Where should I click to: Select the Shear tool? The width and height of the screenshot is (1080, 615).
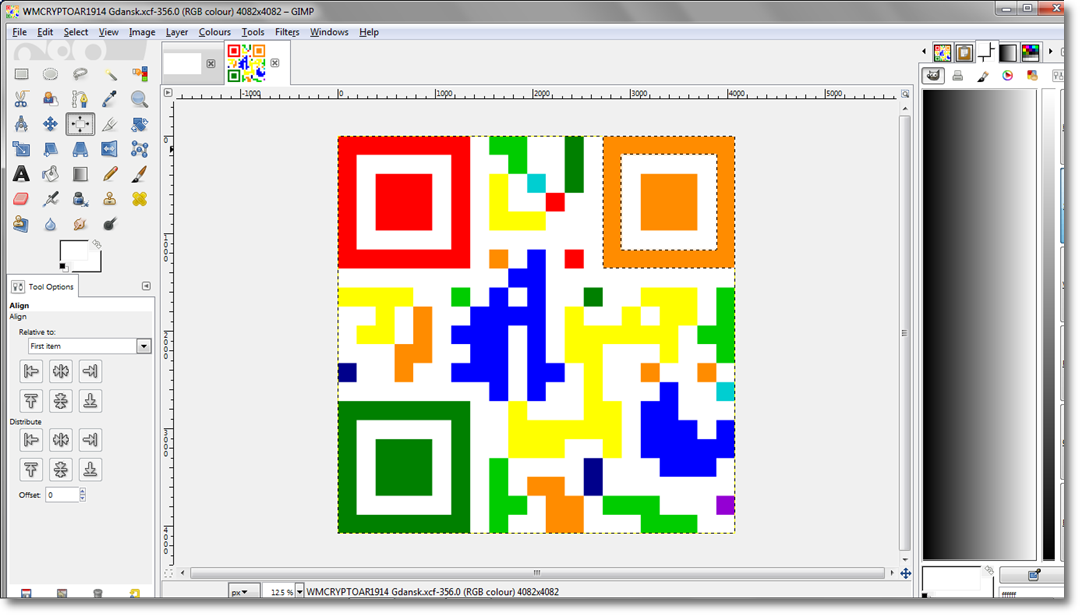(50, 149)
